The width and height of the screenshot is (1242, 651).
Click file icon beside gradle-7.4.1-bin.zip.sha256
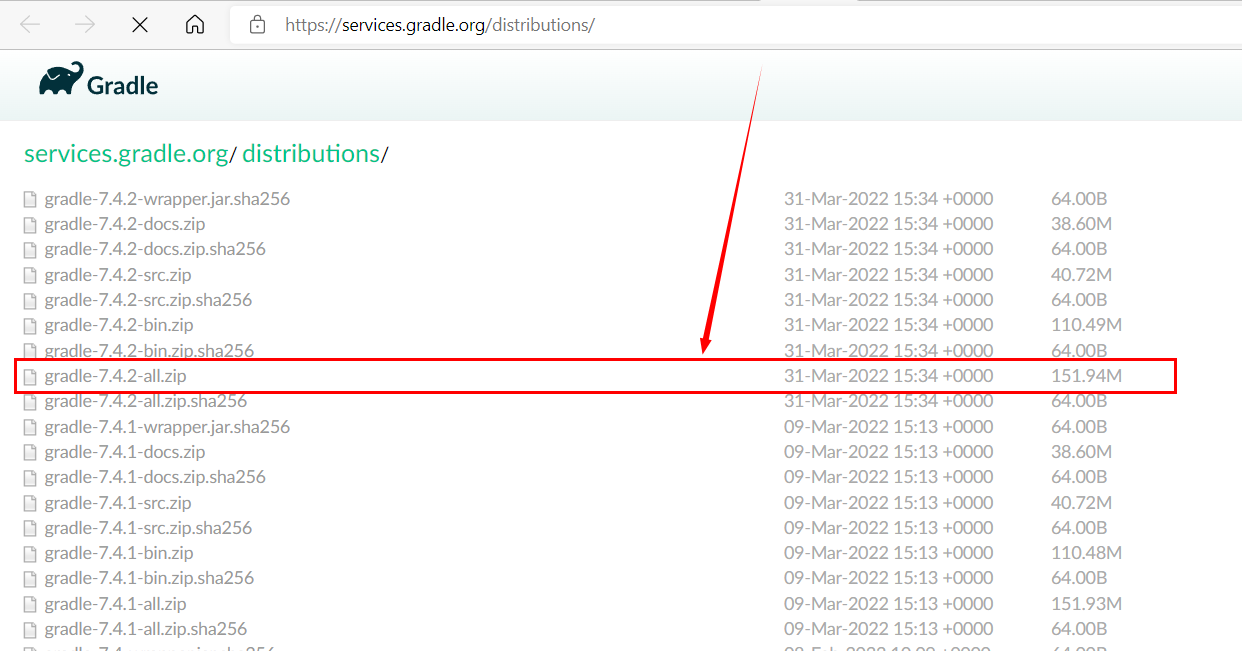tap(29, 578)
